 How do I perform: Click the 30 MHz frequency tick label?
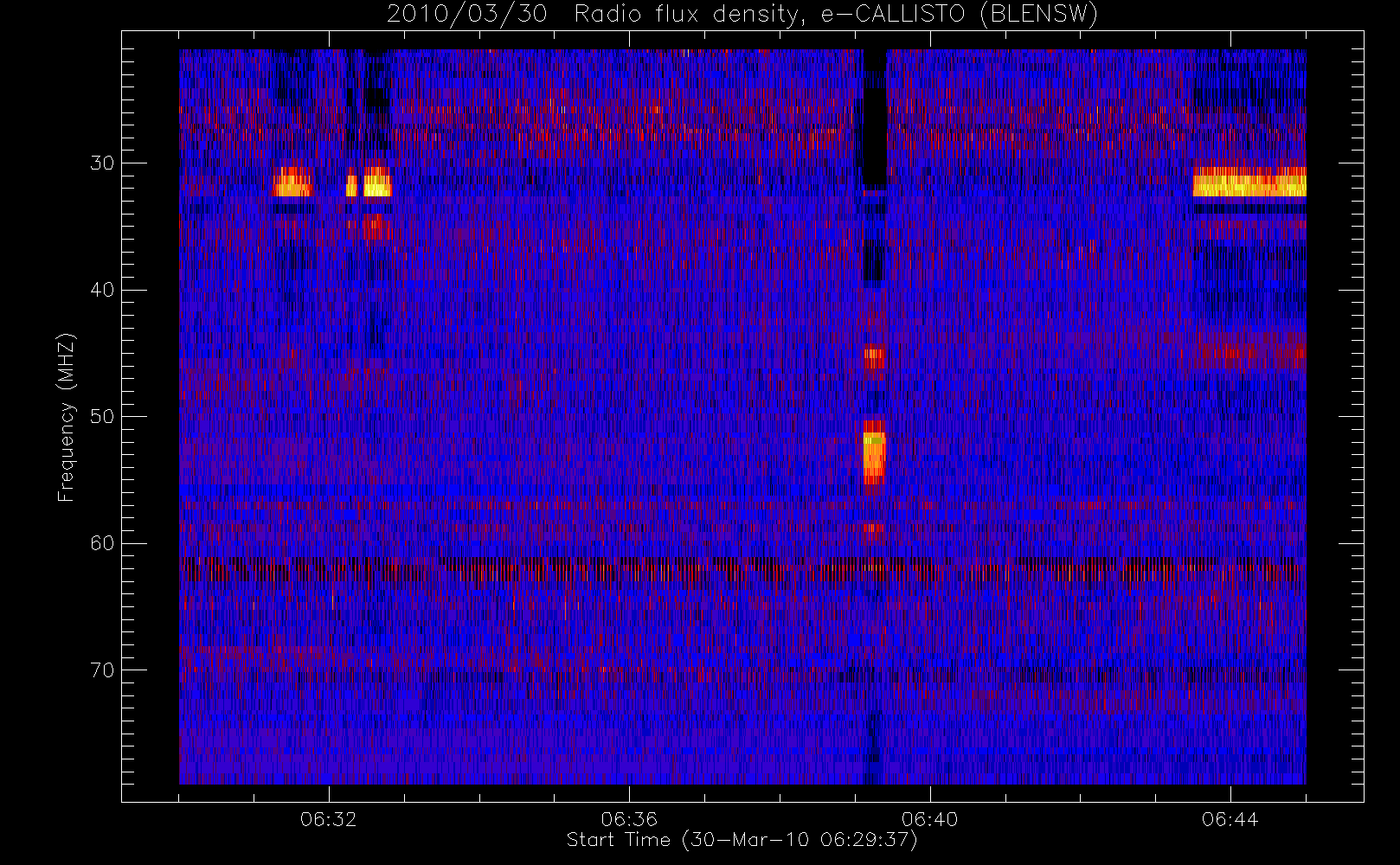click(102, 163)
